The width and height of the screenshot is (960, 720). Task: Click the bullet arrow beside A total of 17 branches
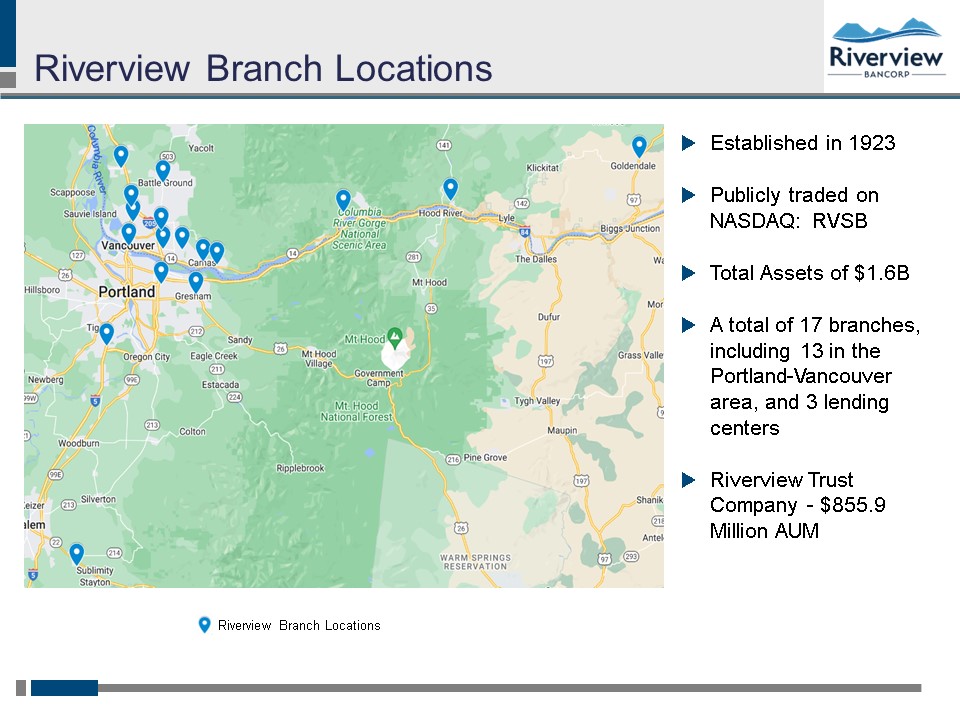[x=689, y=324]
